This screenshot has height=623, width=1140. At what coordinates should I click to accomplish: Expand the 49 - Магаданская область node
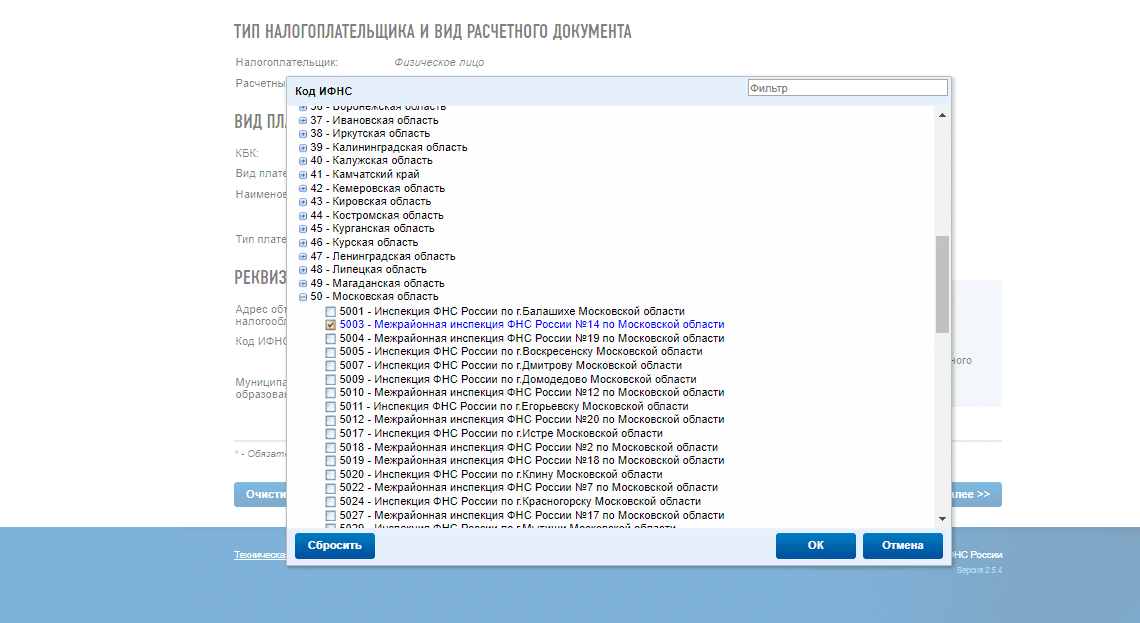pyautogui.click(x=303, y=283)
